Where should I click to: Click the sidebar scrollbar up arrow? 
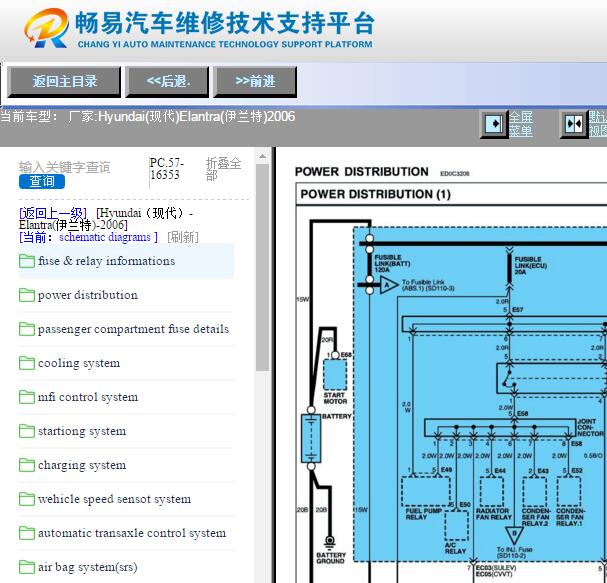[x=262, y=156]
